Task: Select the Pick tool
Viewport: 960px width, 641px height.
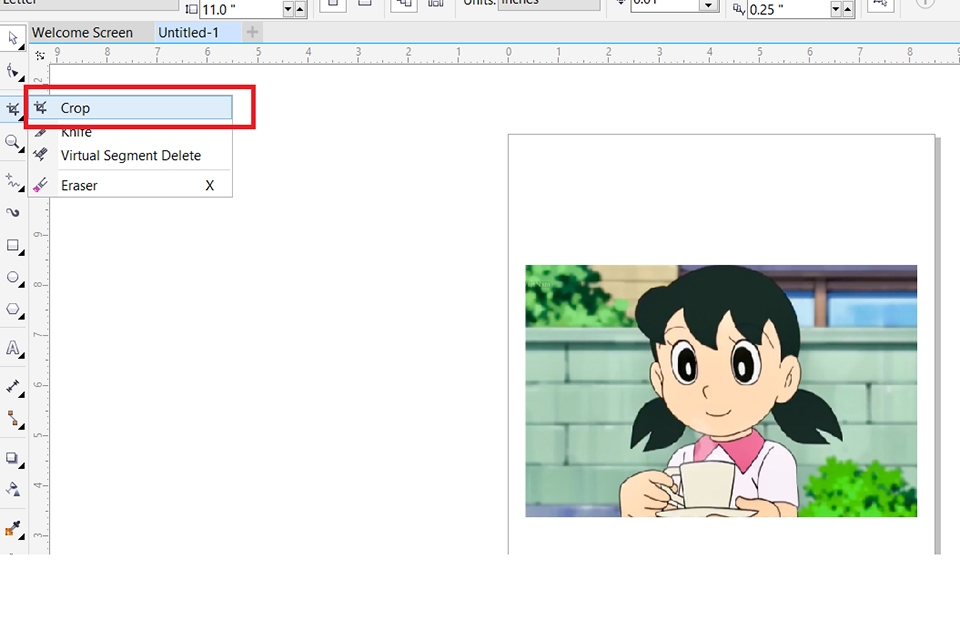Action: click(13, 37)
